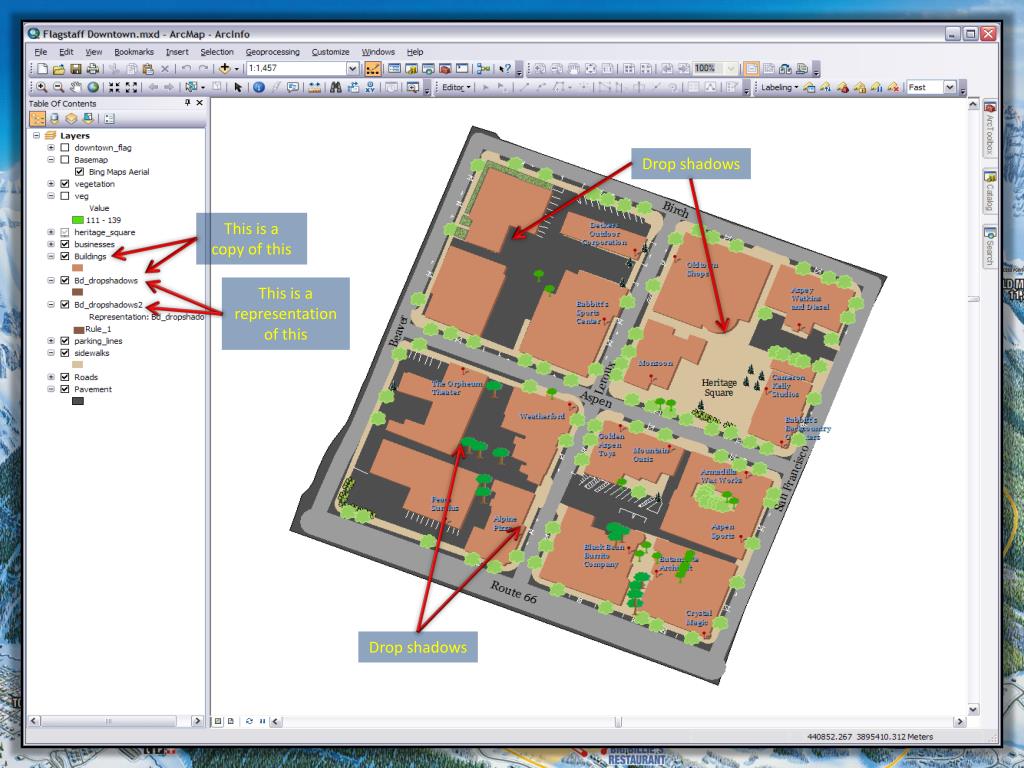Open the Labeling dropdown menu
The height and width of the screenshot is (768, 1024).
tap(780, 88)
